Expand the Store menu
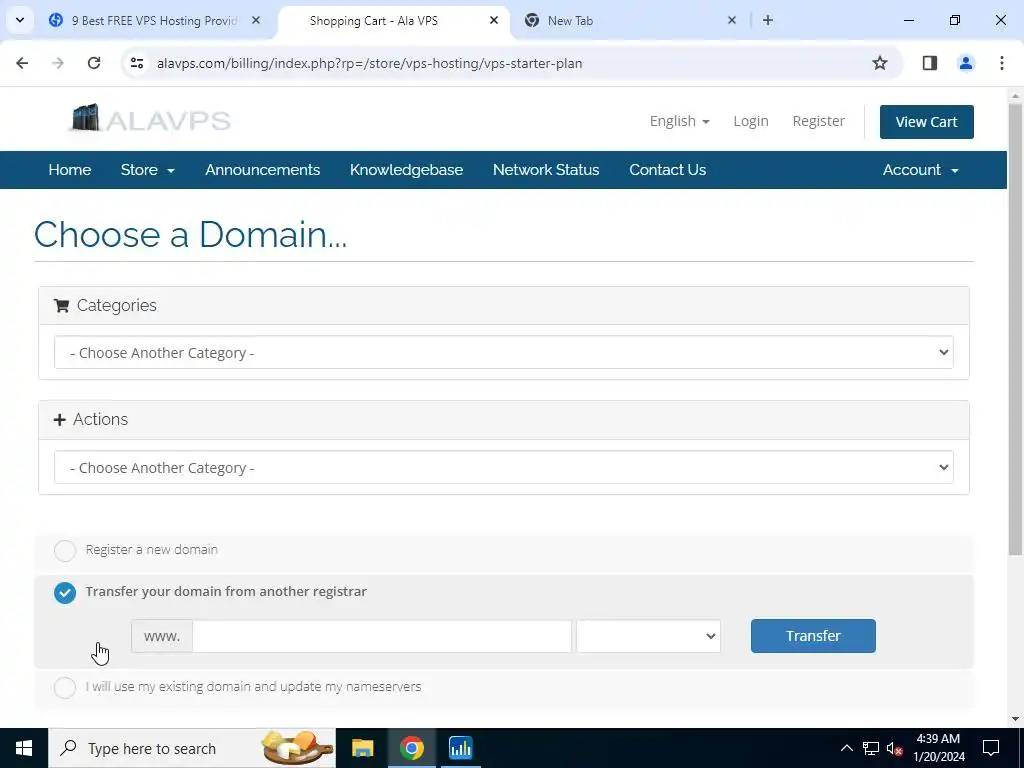 (x=148, y=170)
